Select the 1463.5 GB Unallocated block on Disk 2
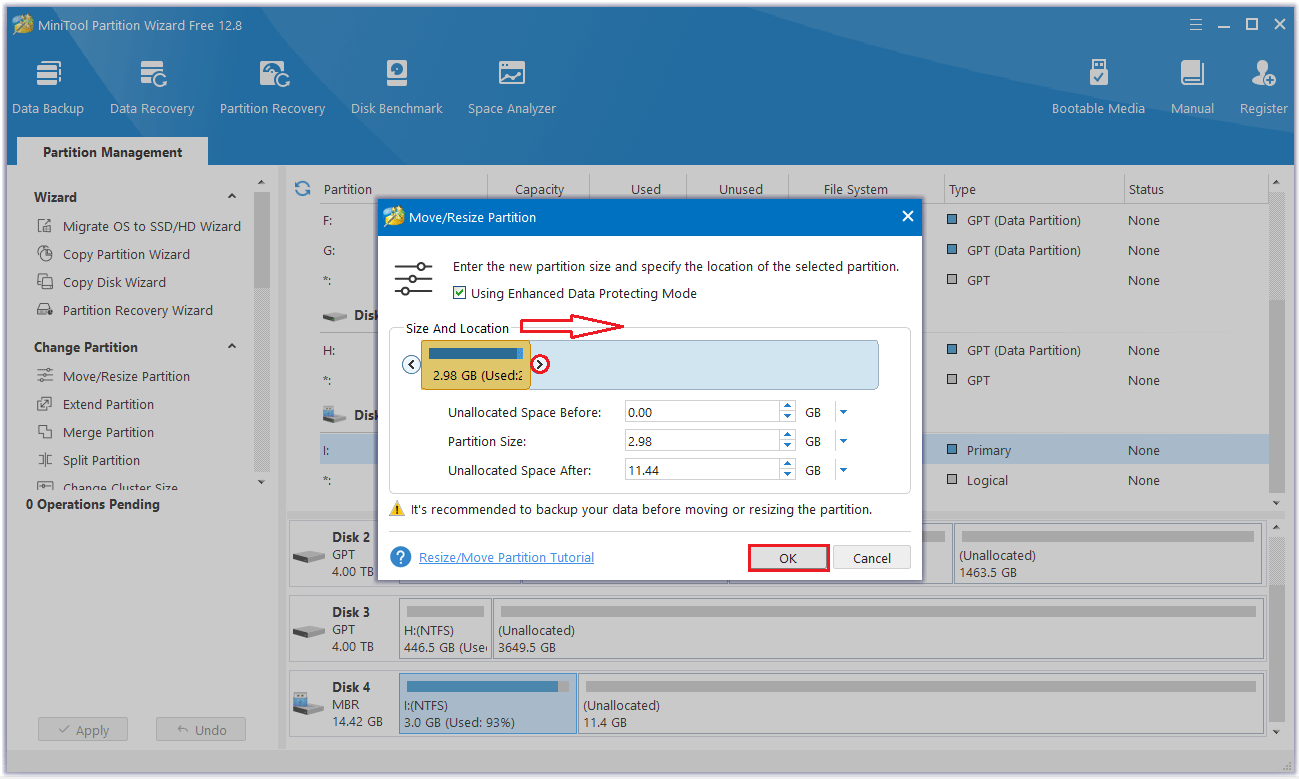 pyautogui.click(x=1107, y=554)
